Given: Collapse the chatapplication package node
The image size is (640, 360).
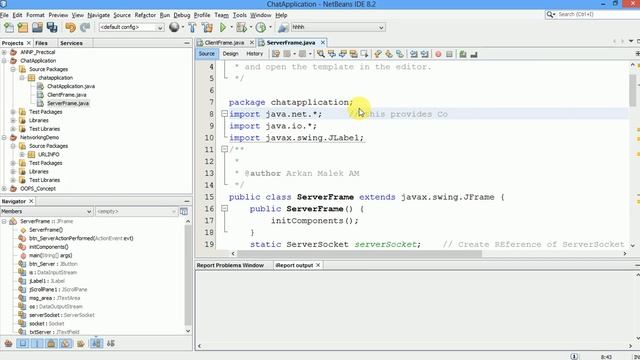Looking at the screenshot, I should click(22, 78).
